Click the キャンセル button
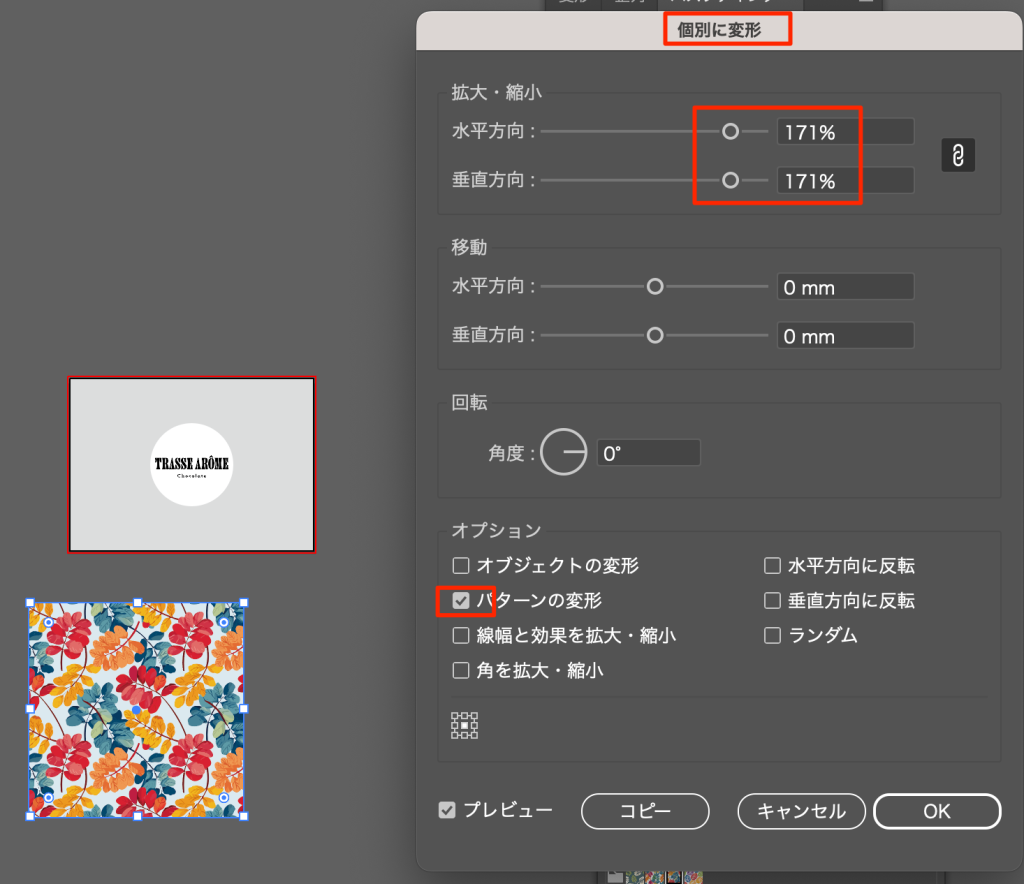The width and height of the screenshot is (1024, 884). [x=801, y=811]
